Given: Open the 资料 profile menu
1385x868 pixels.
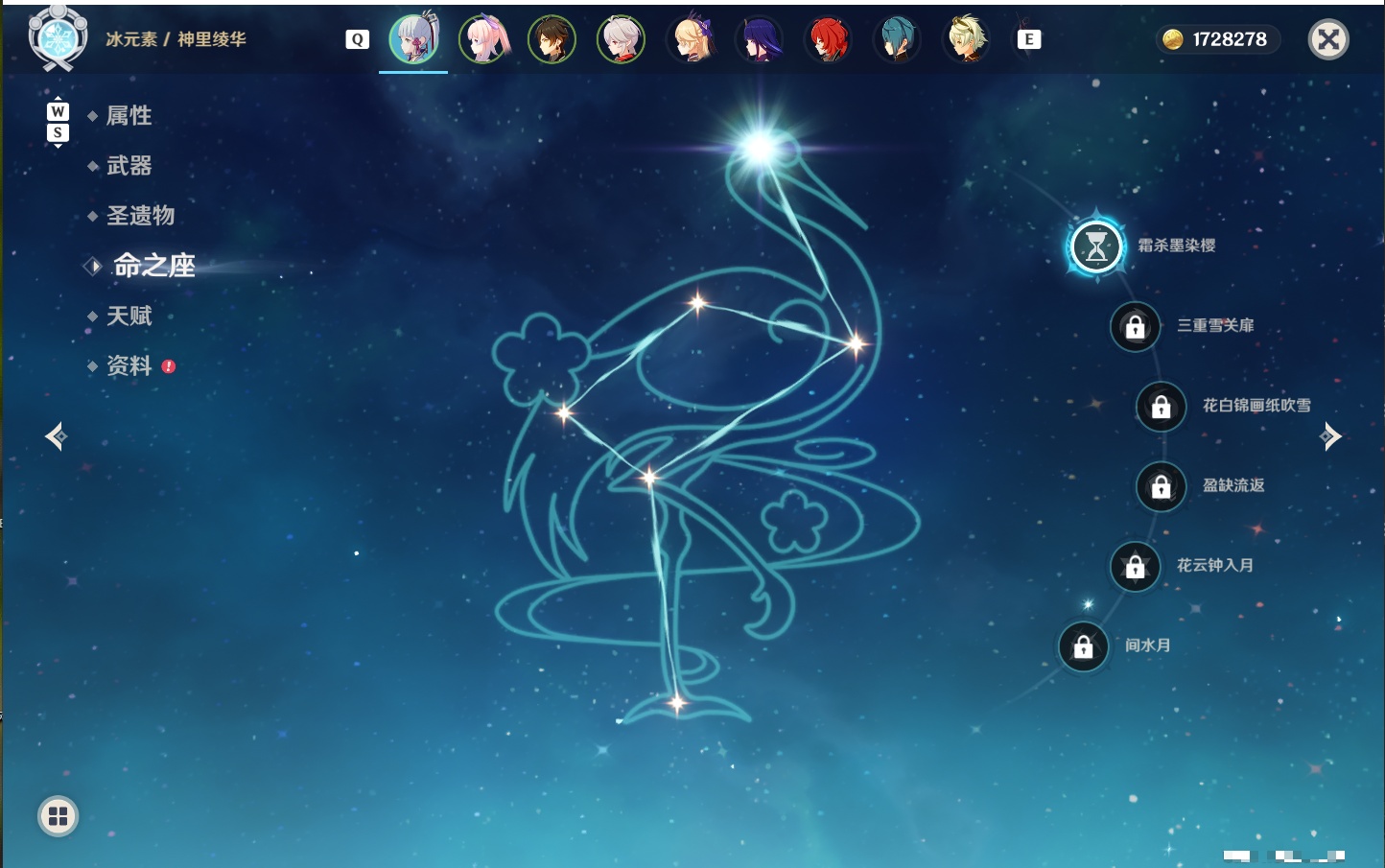Looking at the screenshot, I should [x=129, y=365].
